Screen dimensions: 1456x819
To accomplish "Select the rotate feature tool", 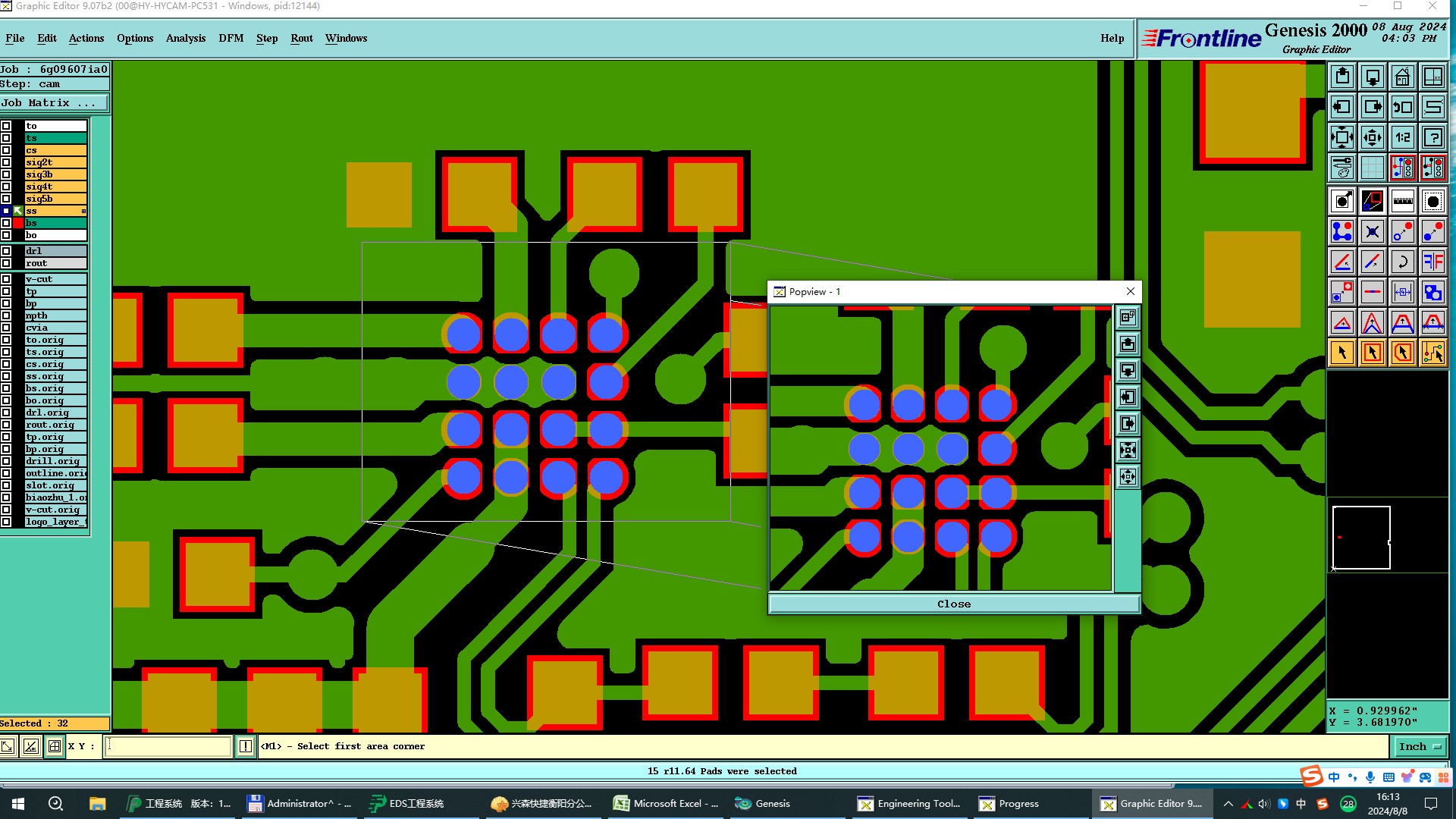I will 1402,262.
